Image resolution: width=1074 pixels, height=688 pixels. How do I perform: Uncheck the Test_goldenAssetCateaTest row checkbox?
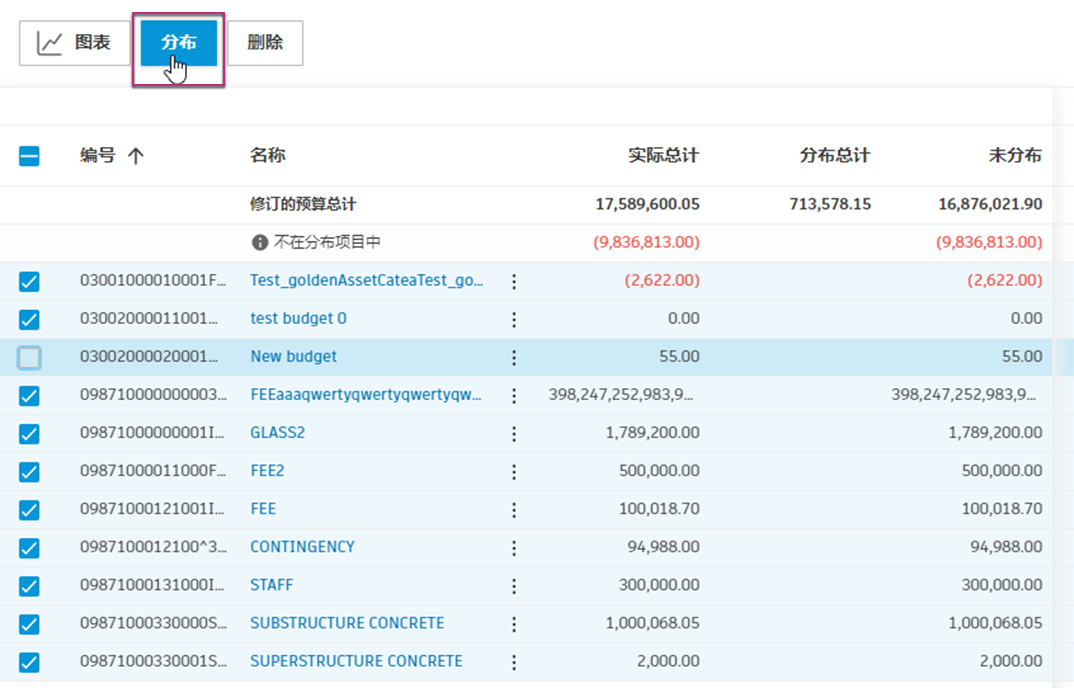tap(29, 281)
